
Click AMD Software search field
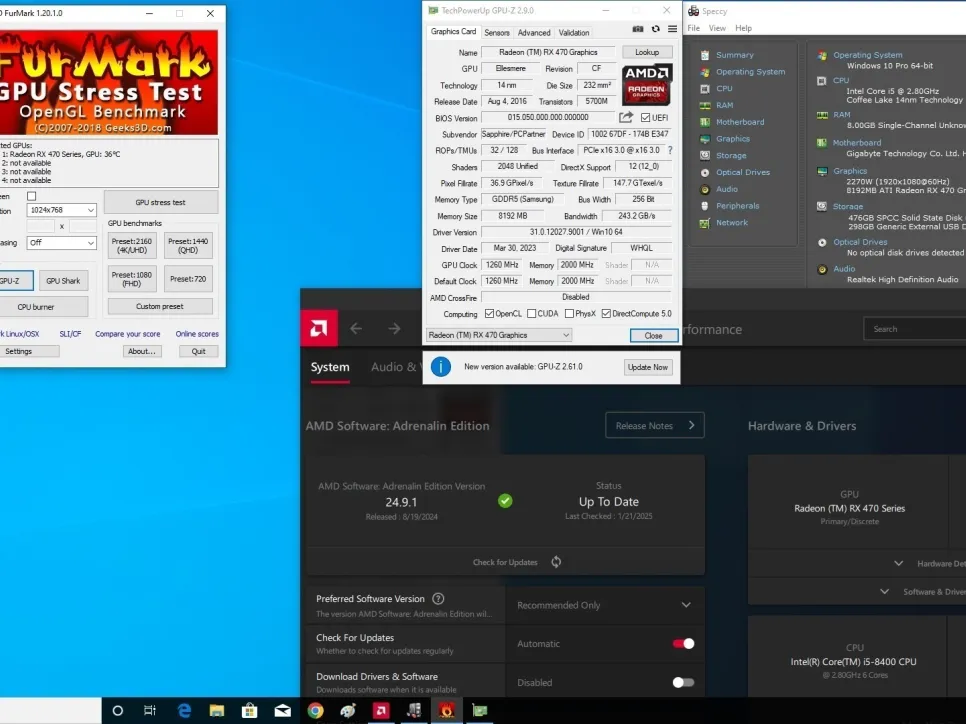coord(915,329)
